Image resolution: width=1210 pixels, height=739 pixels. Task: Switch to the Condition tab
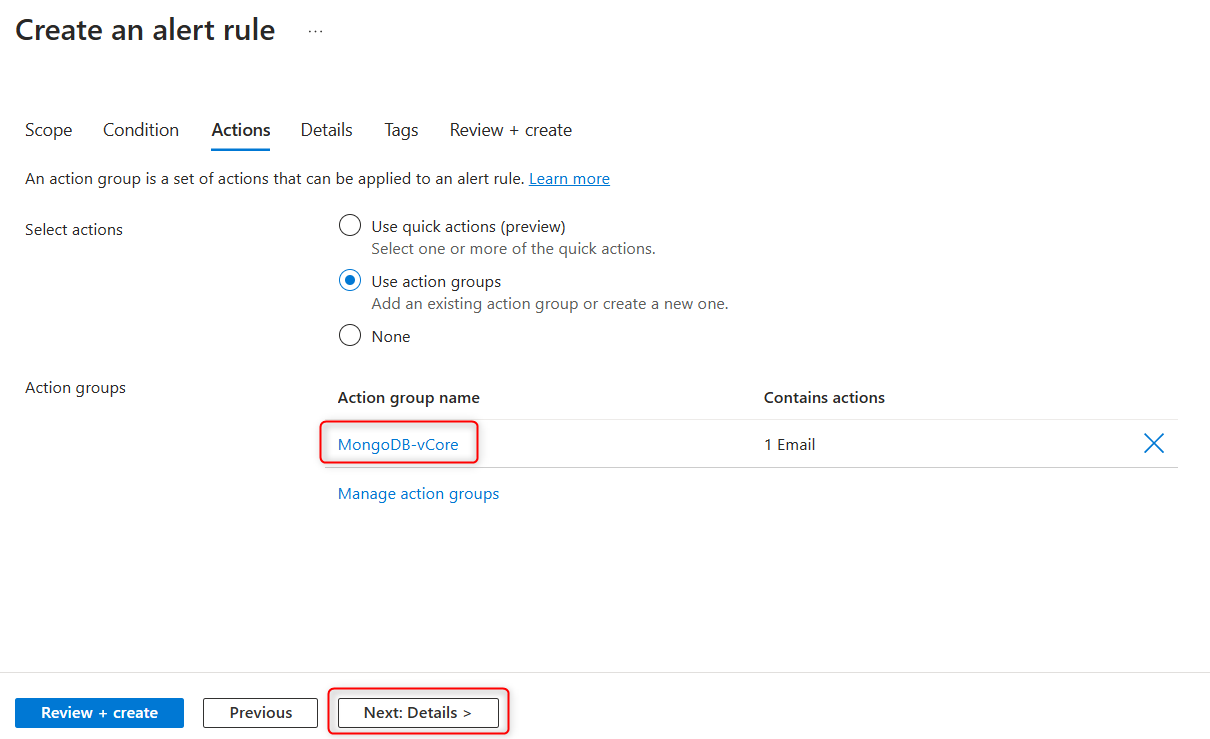click(140, 130)
